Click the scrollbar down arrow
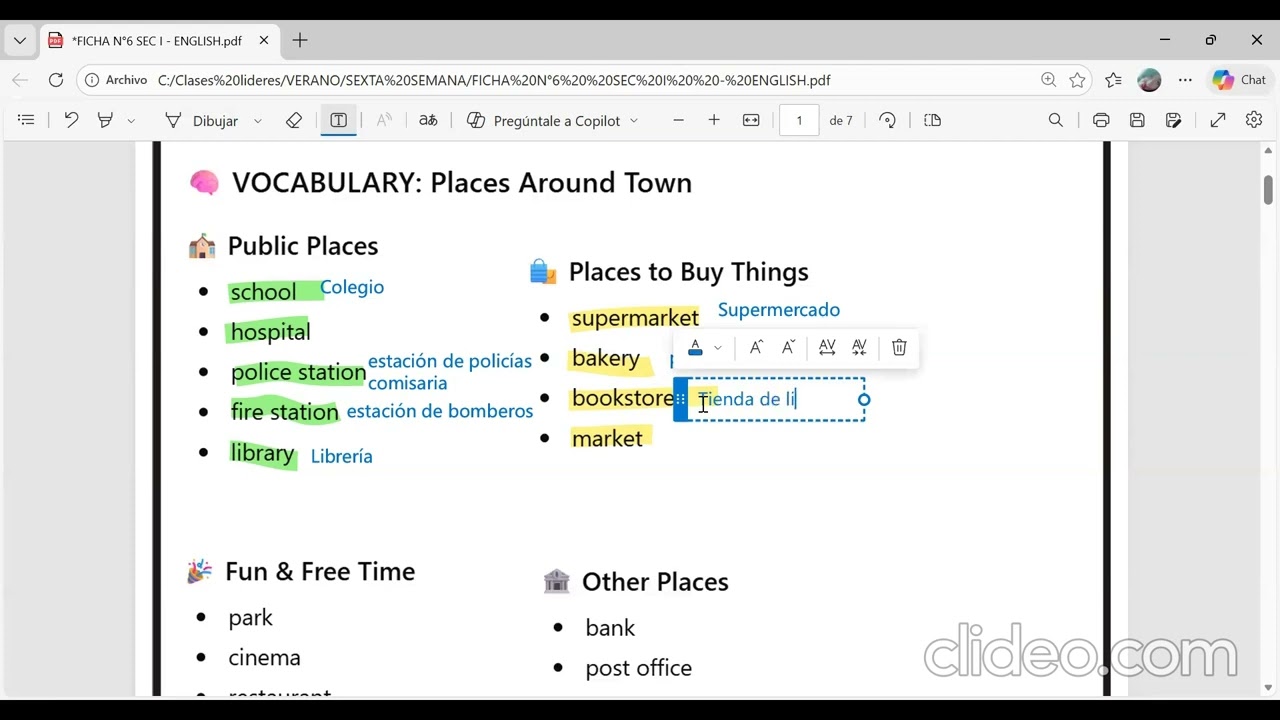Viewport: 1280px width, 720px height. click(1268, 688)
